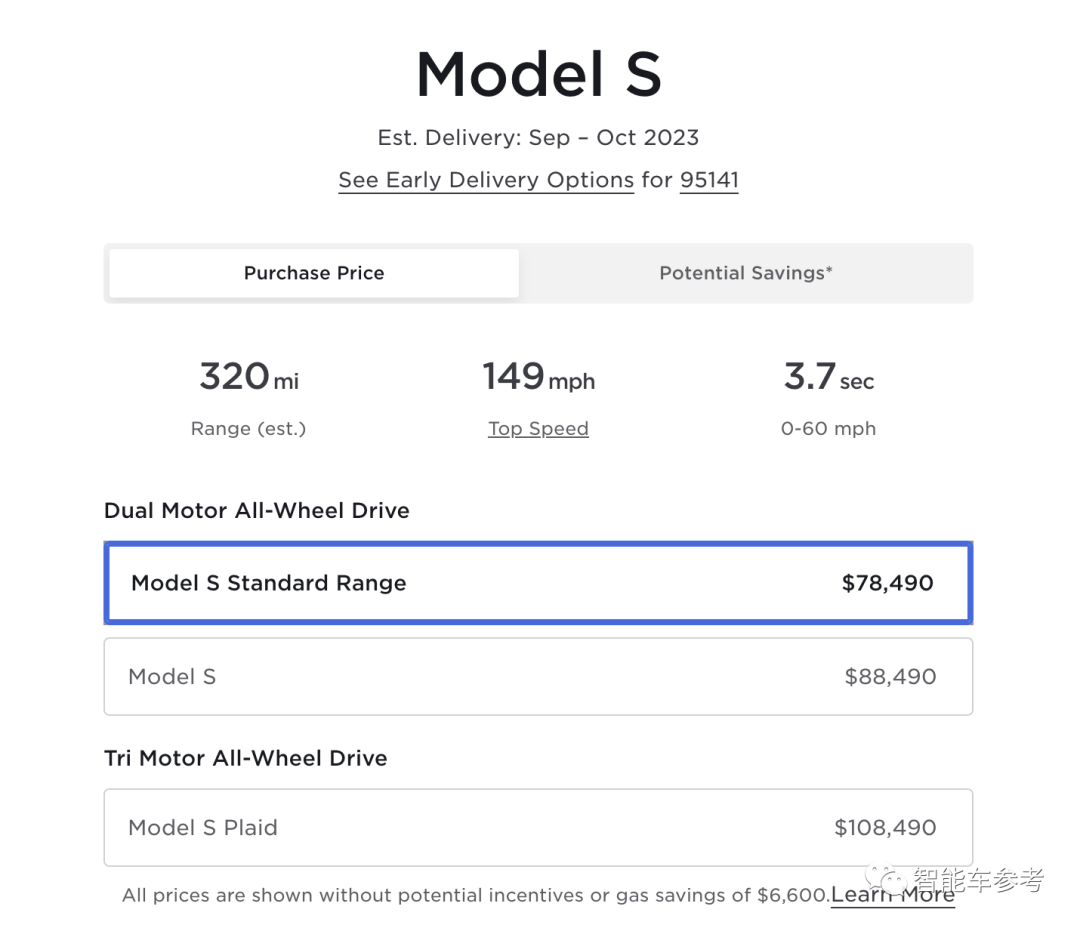The height and width of the screenshot is (928, 1080).
Task: Click Learn More about gas savings
Action: coord(892,895)
